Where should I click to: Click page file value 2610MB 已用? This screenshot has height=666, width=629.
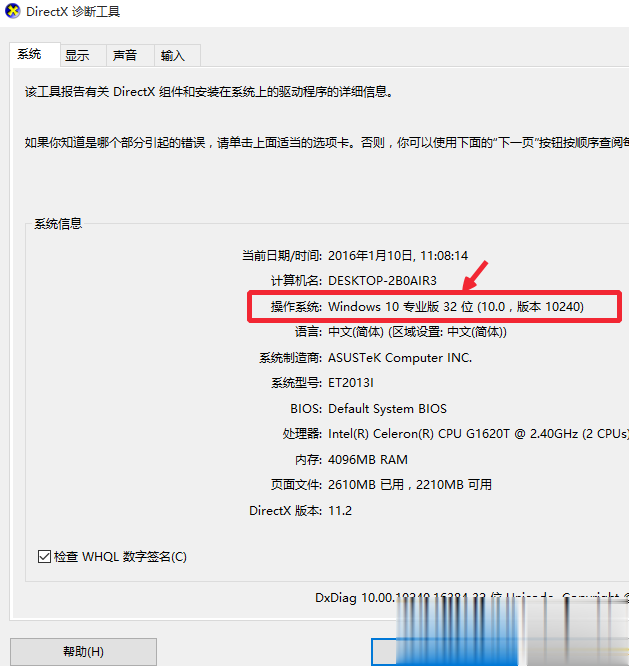point(366,485)
